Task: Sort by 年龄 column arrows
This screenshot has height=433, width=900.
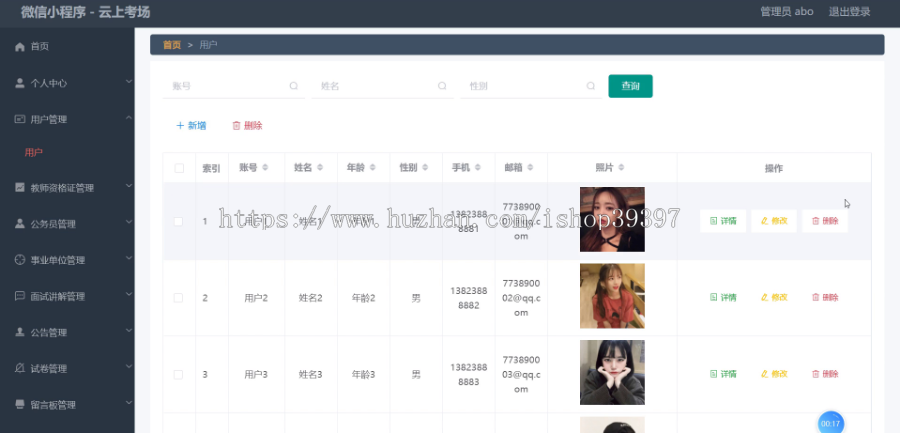Action: click(373, 168)
